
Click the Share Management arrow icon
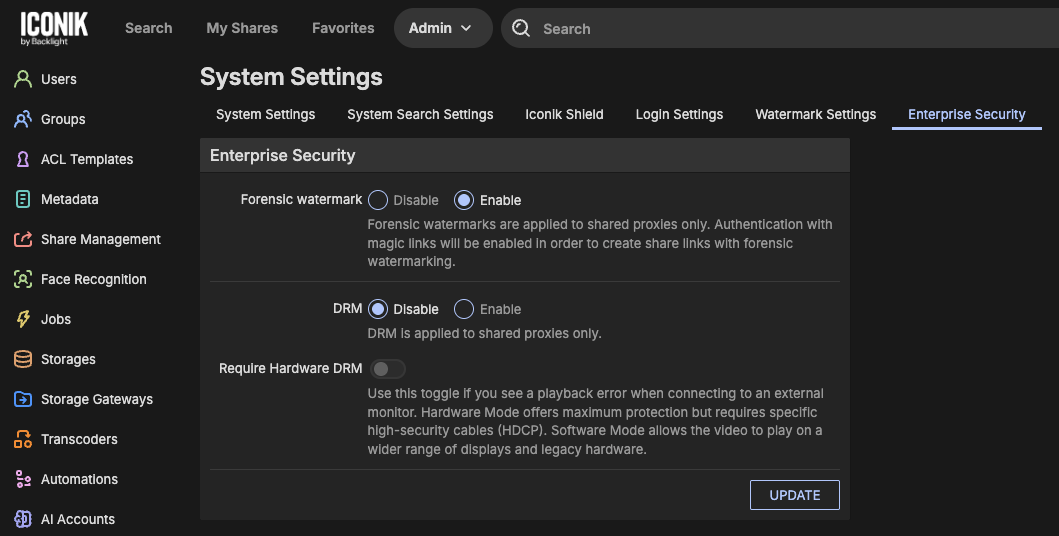click(x=23, y=239)
